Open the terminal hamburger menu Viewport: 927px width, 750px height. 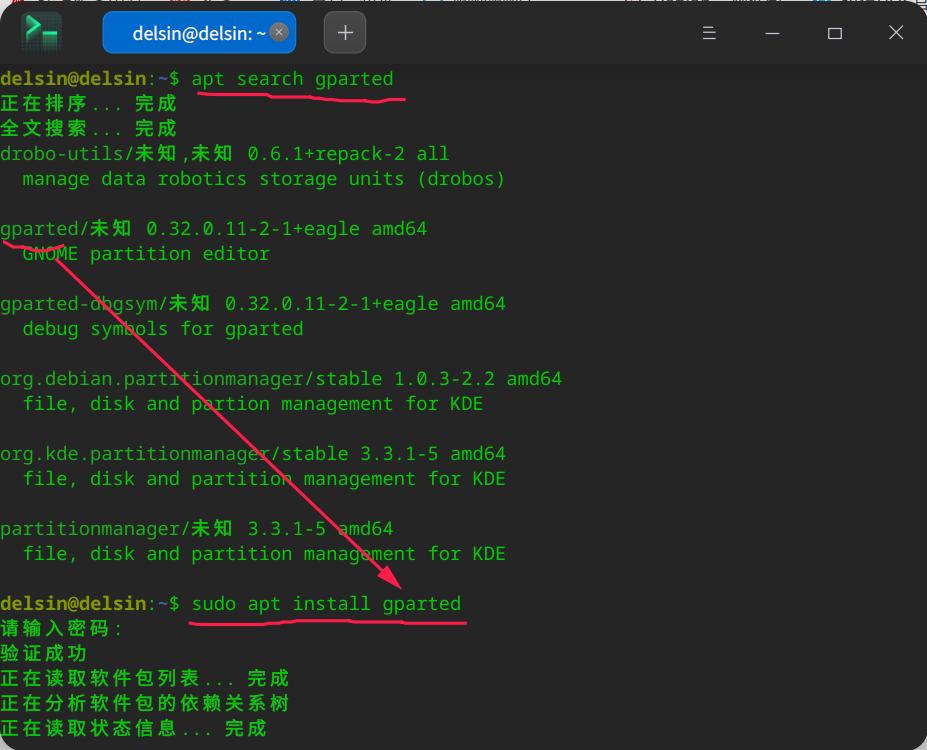(709, 33)
